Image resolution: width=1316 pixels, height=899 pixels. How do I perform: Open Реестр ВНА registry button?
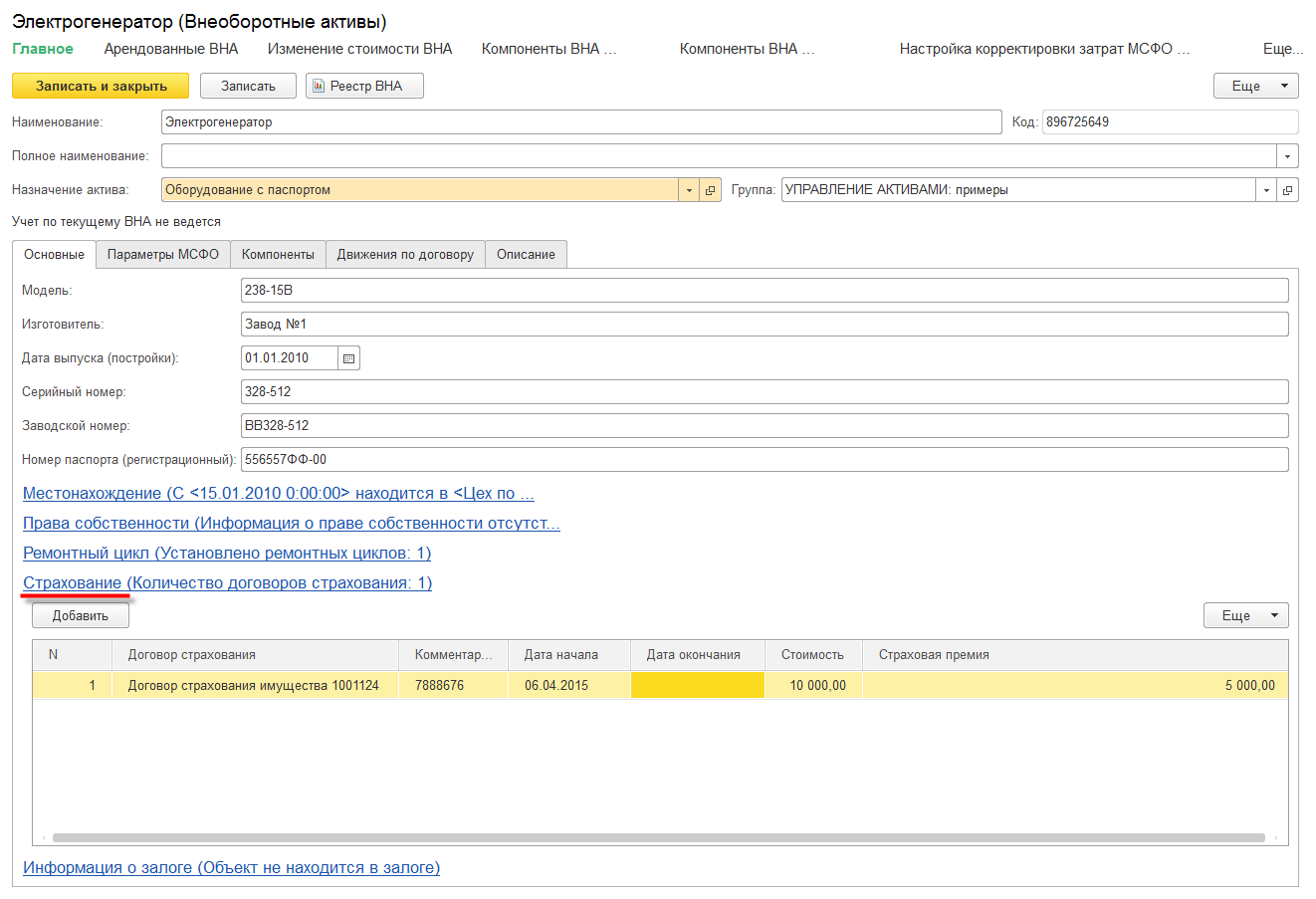point(364,87)
